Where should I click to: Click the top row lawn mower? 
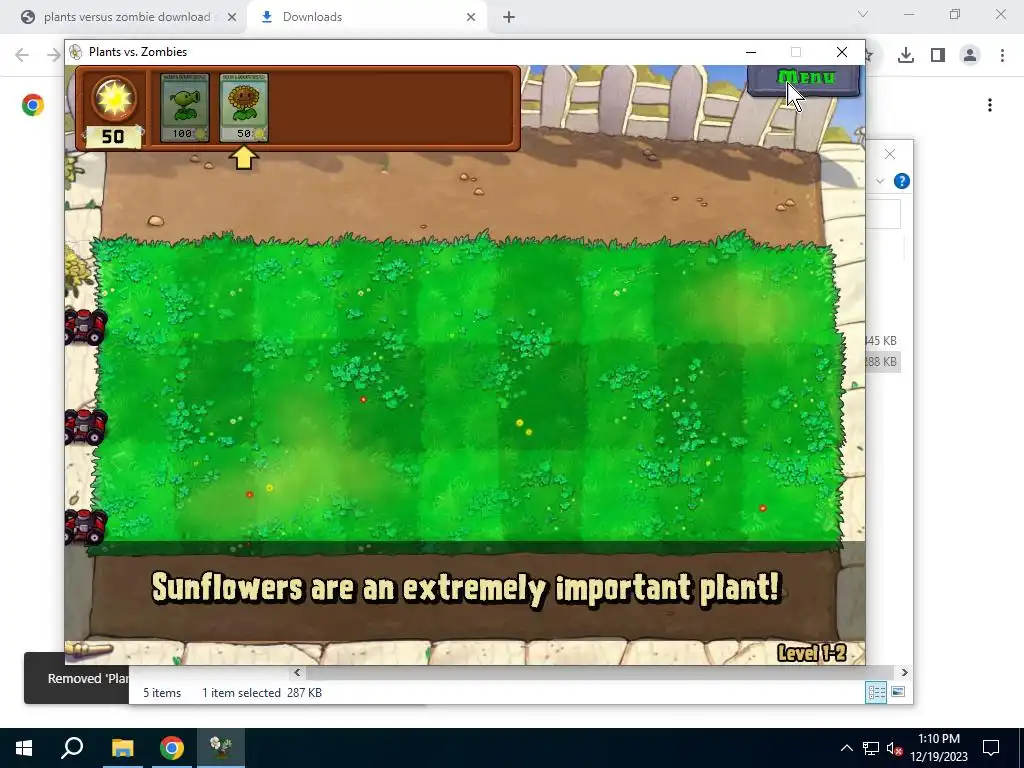pyautogui.click(x=86, y=326)
